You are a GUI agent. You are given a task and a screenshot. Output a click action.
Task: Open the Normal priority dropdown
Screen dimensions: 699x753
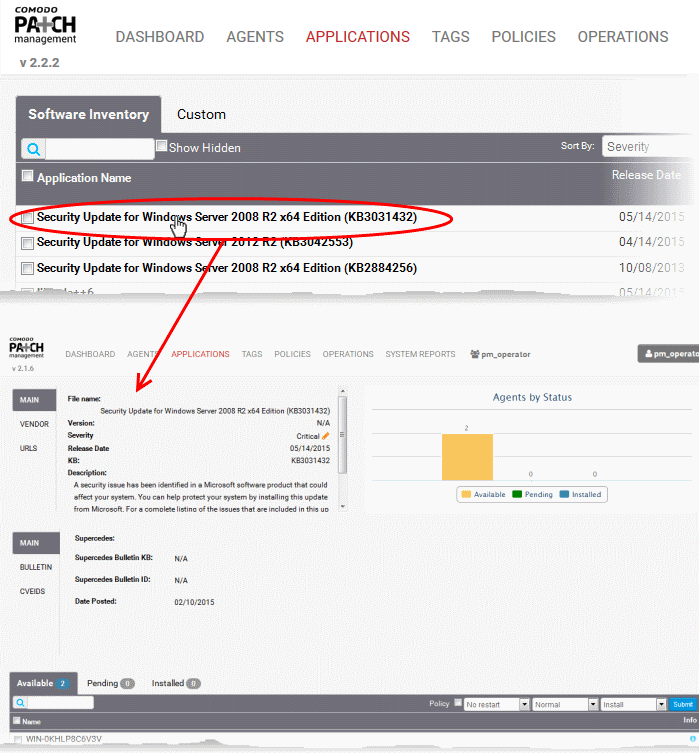pos(565,704)
